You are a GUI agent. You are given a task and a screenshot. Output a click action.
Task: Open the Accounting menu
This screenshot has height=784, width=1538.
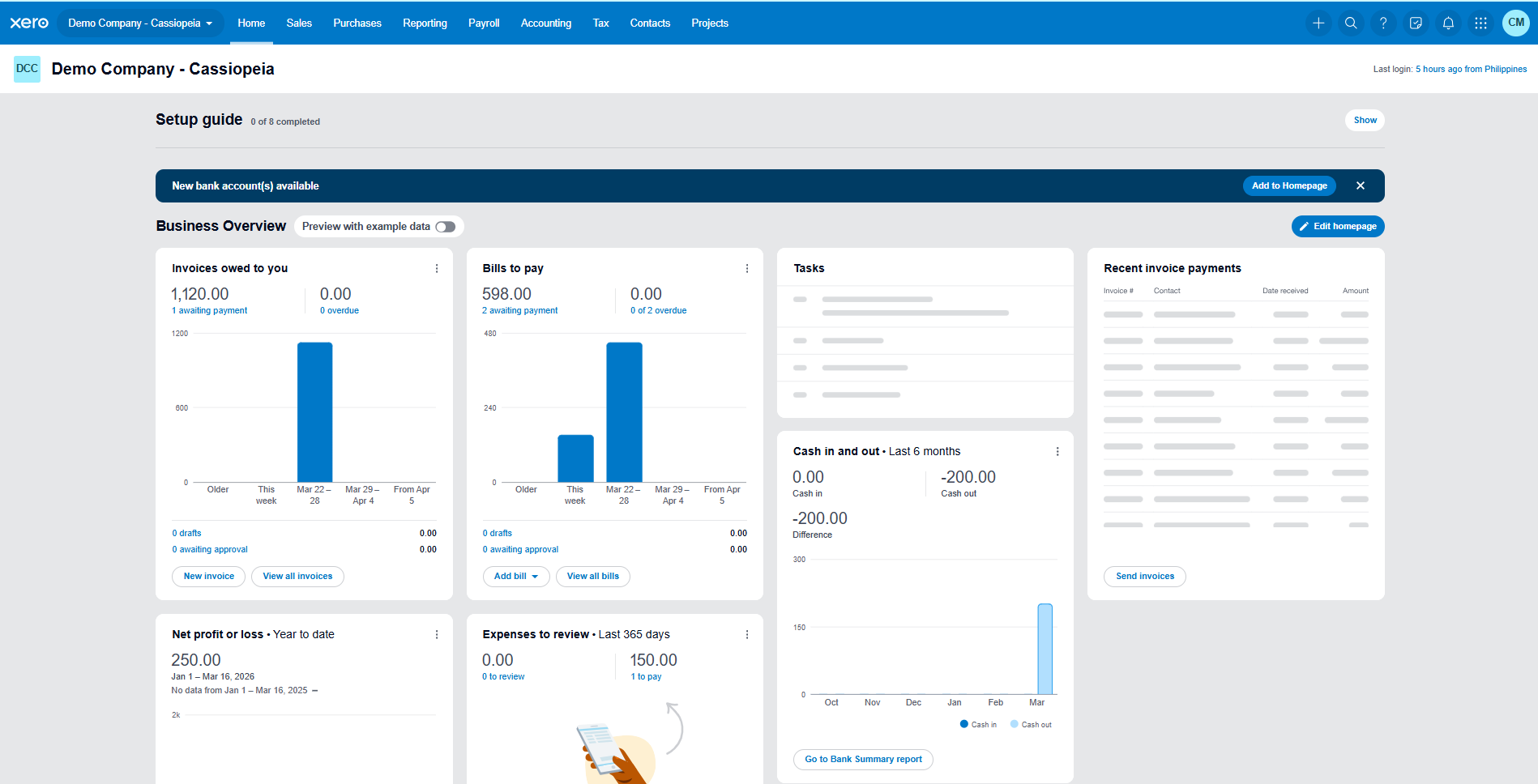546,23
